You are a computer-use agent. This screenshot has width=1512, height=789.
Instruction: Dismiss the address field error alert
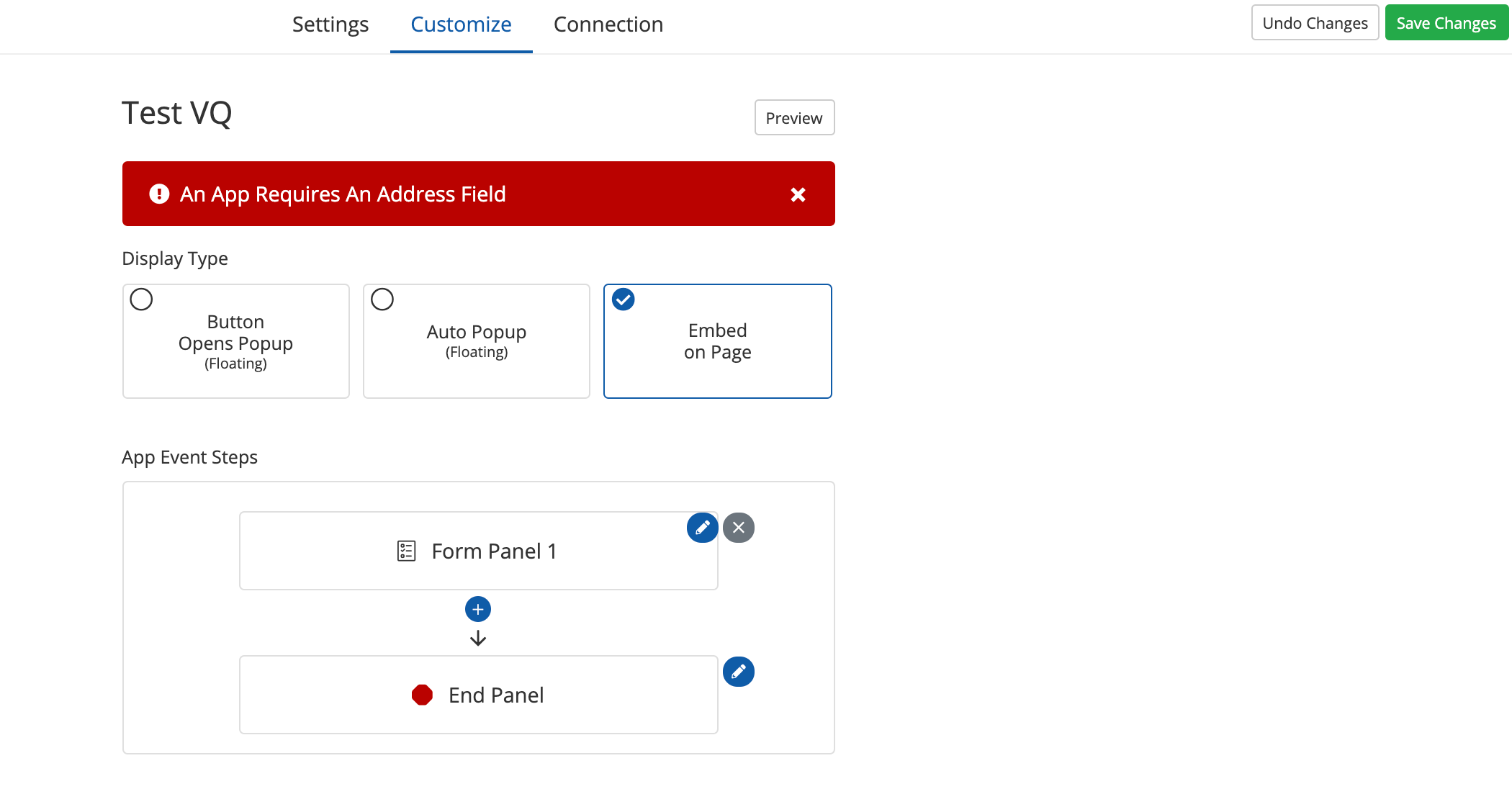[798, 194]
